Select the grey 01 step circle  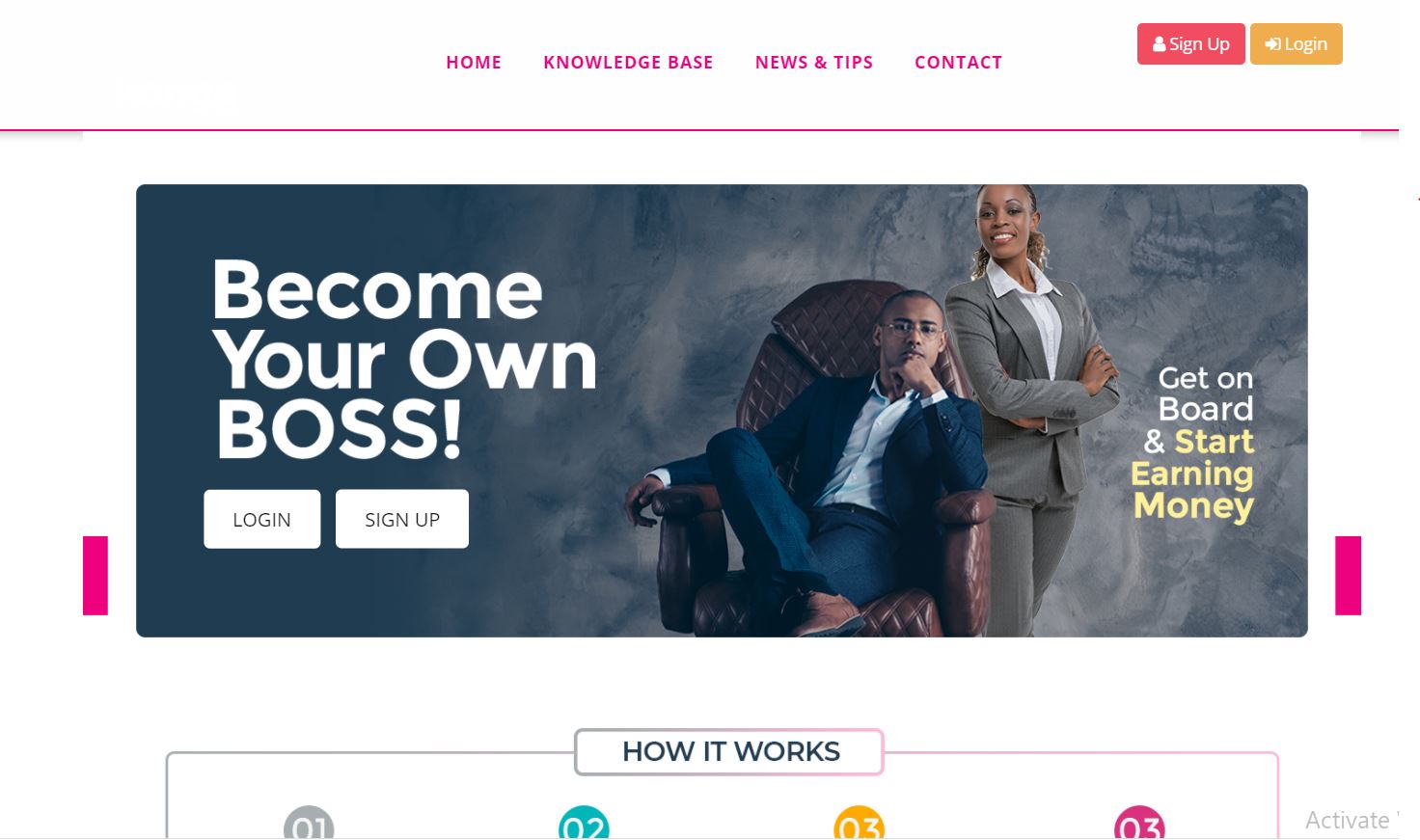309,822
